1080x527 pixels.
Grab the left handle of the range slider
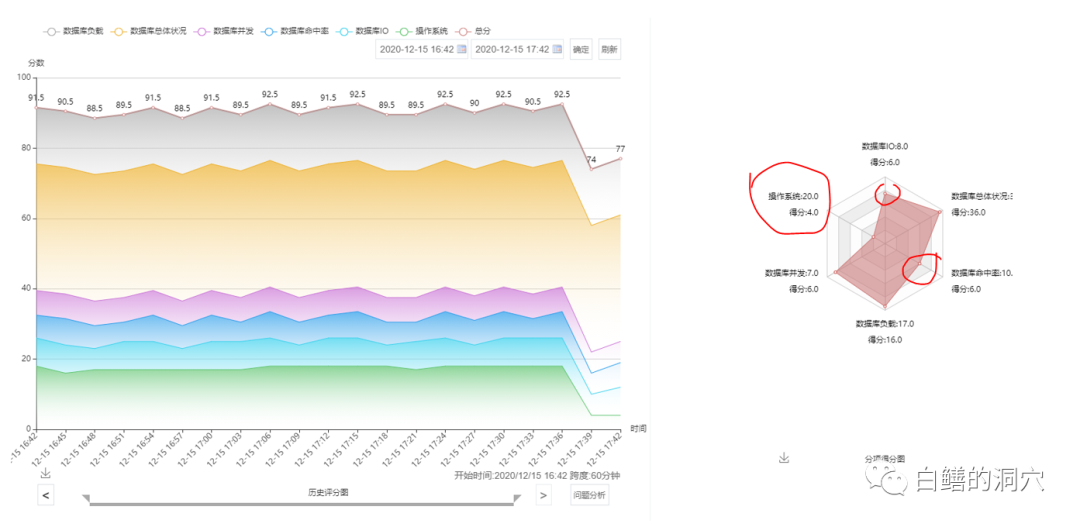[x=86, y=499]
